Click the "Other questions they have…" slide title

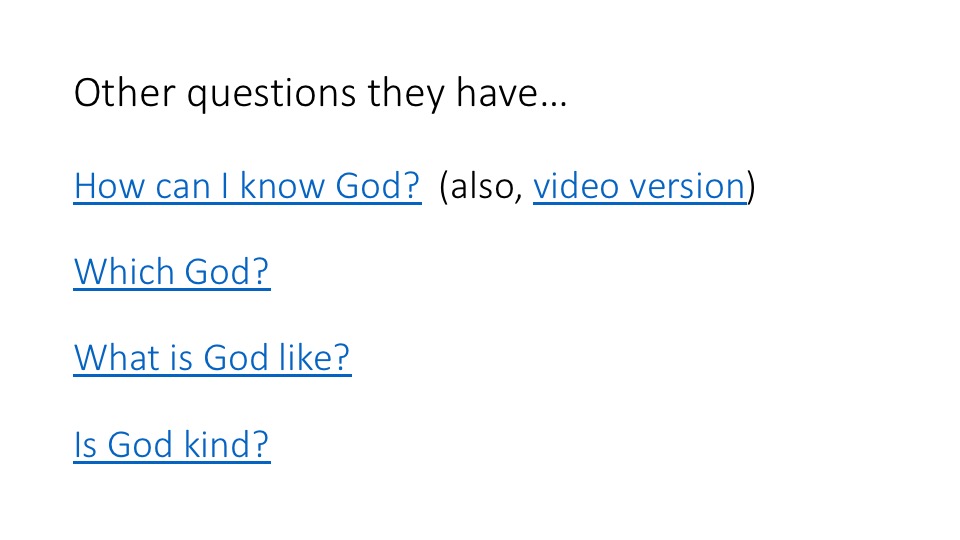pos(320,93)
